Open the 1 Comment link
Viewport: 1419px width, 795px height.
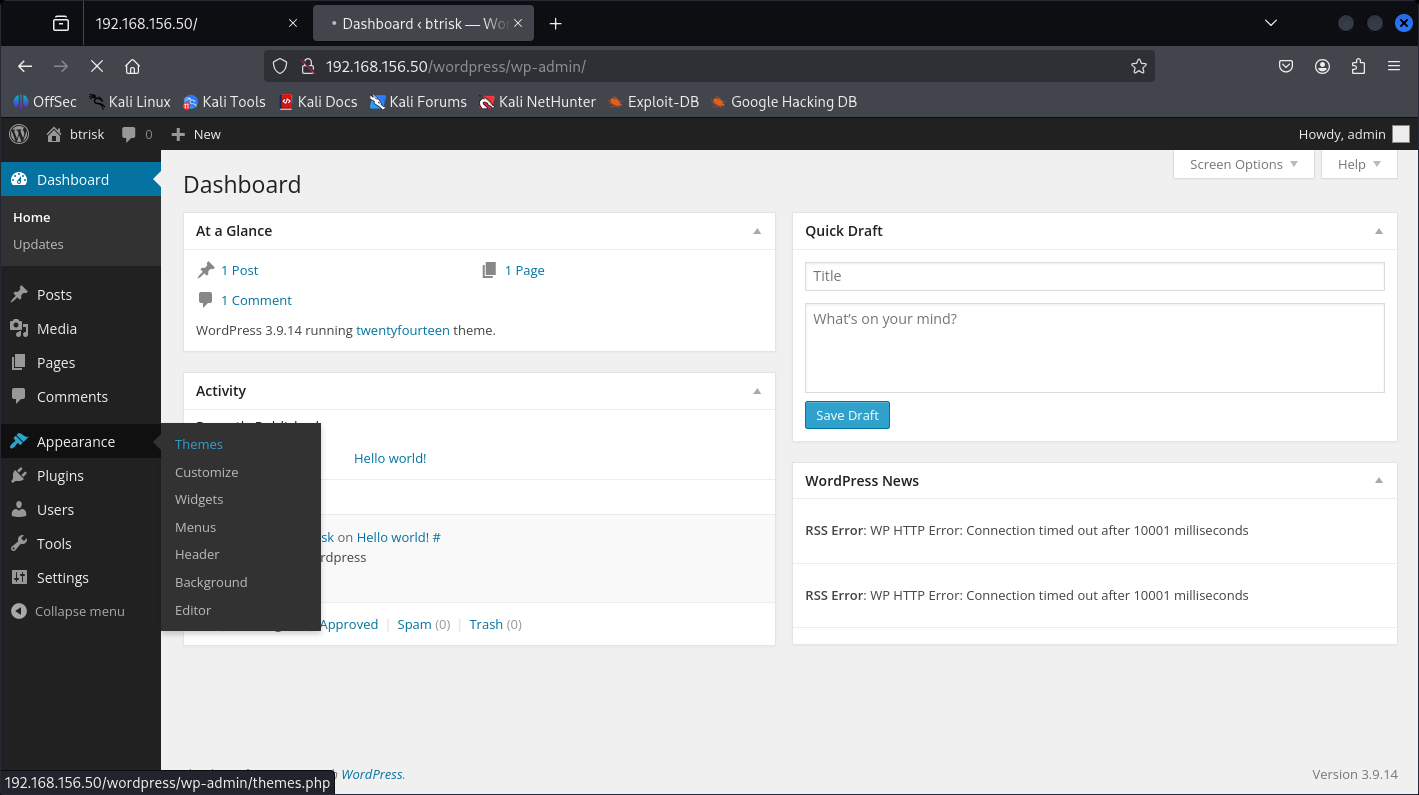[x=256, y=300]
